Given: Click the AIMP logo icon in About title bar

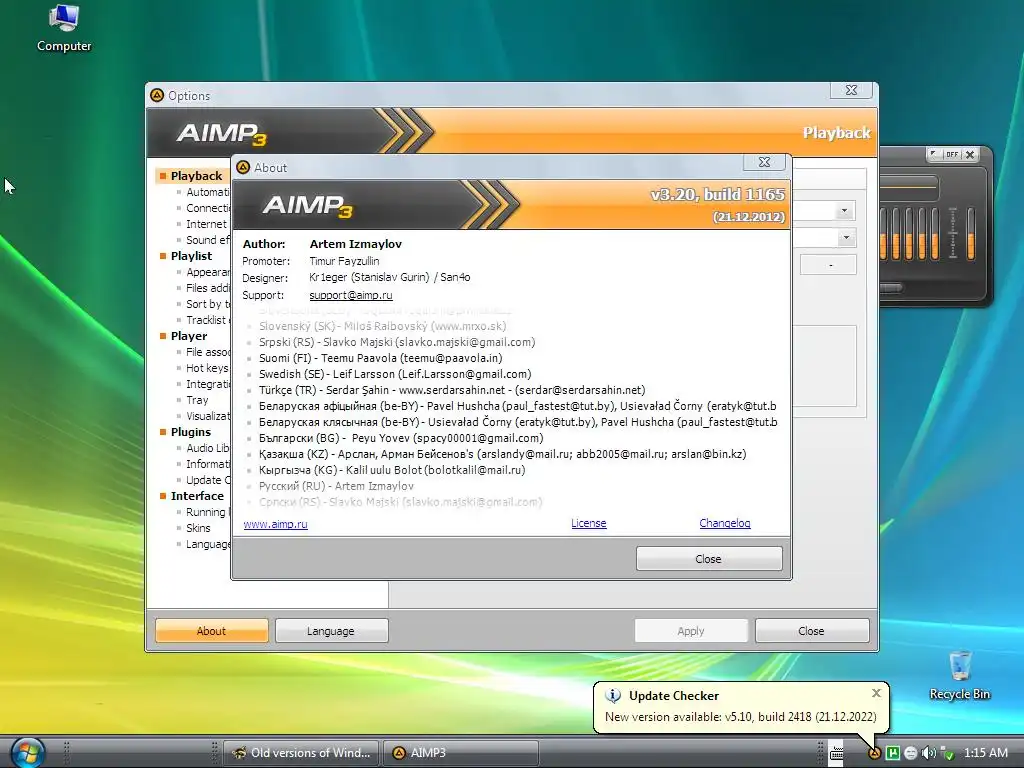Looking at the screenshot, I should point(243,167).
